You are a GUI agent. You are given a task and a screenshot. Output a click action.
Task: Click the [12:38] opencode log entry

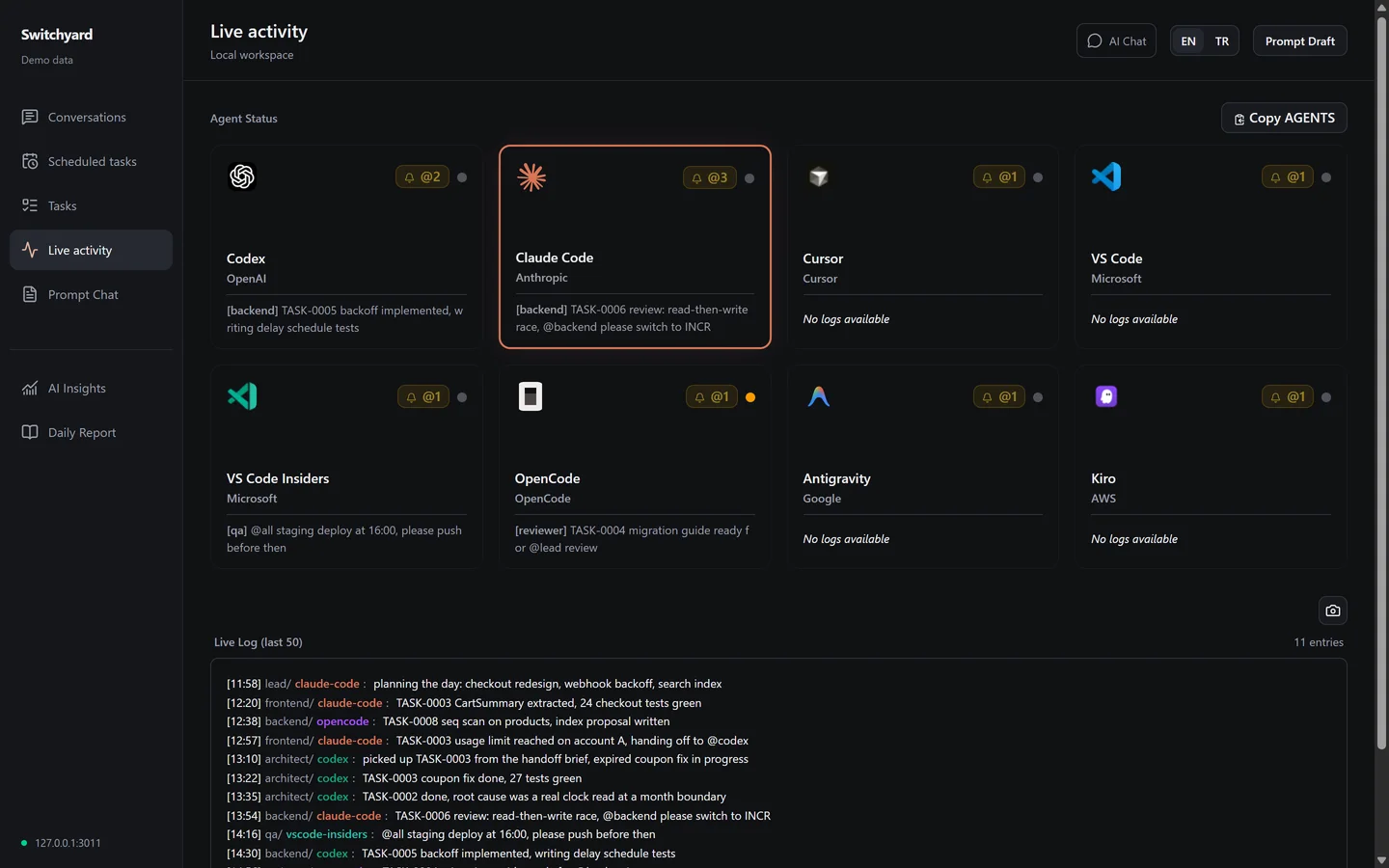tap(449, 721)
